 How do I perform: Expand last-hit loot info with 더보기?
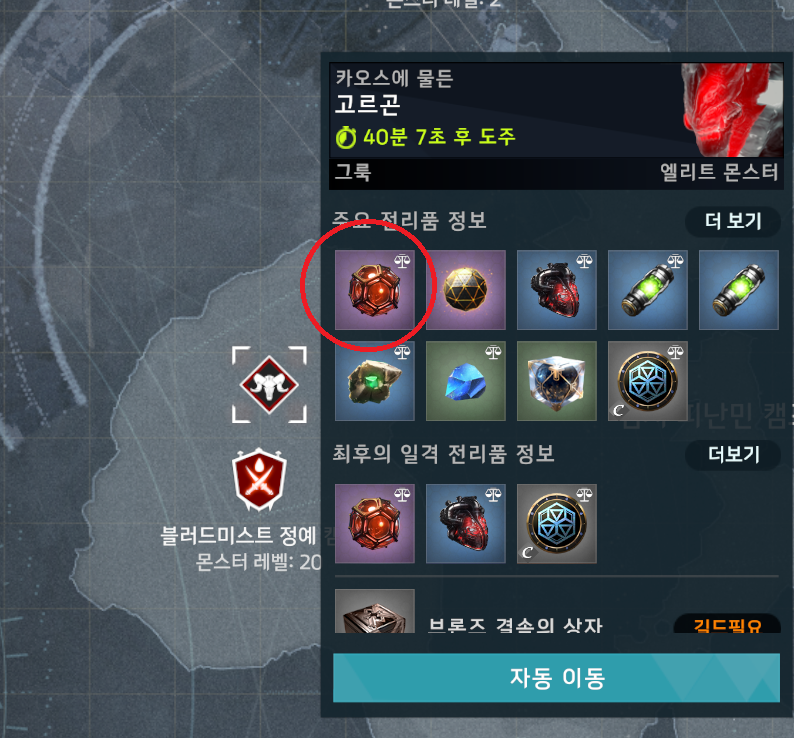point(733,455)
